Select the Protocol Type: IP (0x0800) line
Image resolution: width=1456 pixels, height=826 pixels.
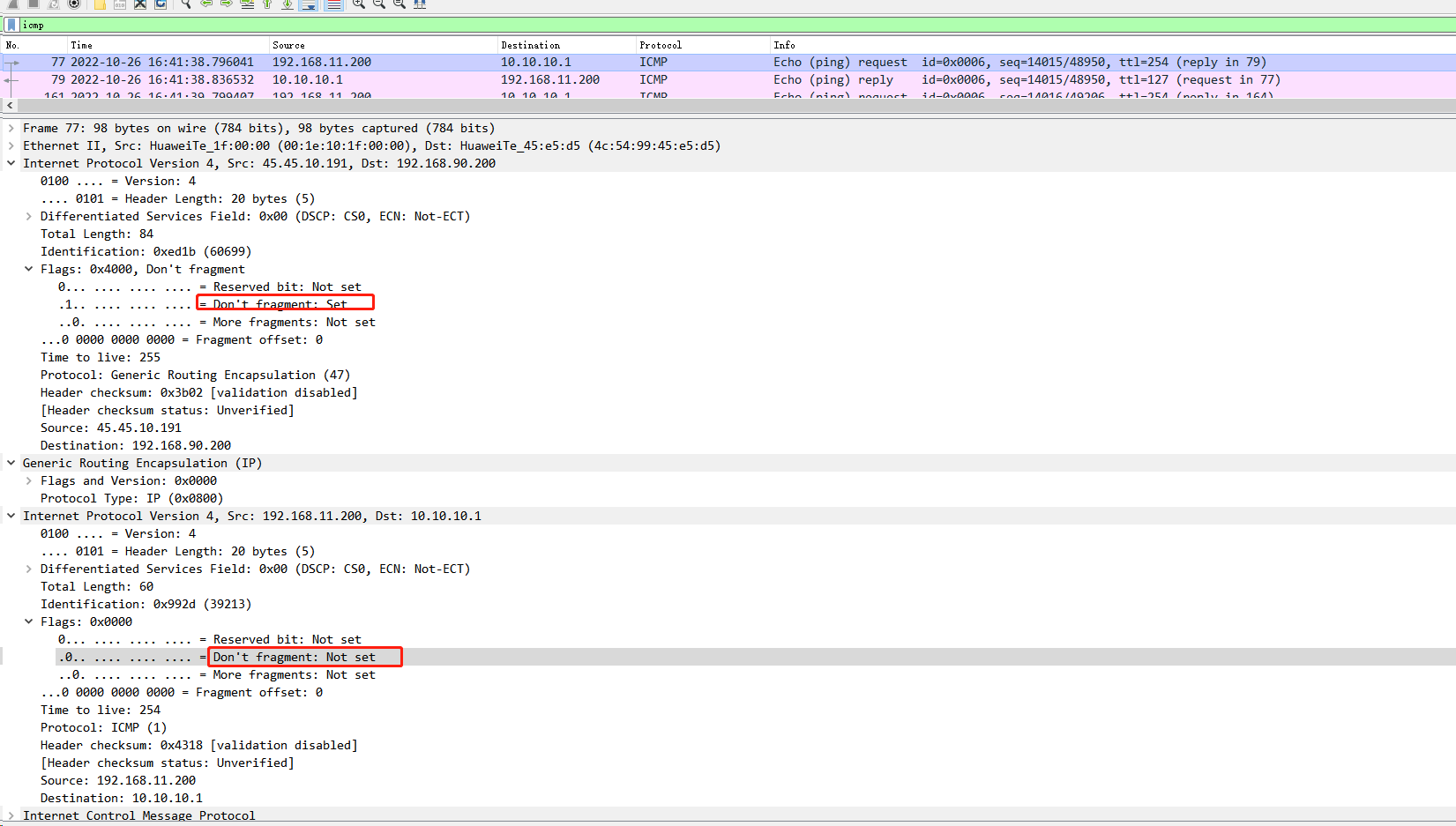point(132,498)
